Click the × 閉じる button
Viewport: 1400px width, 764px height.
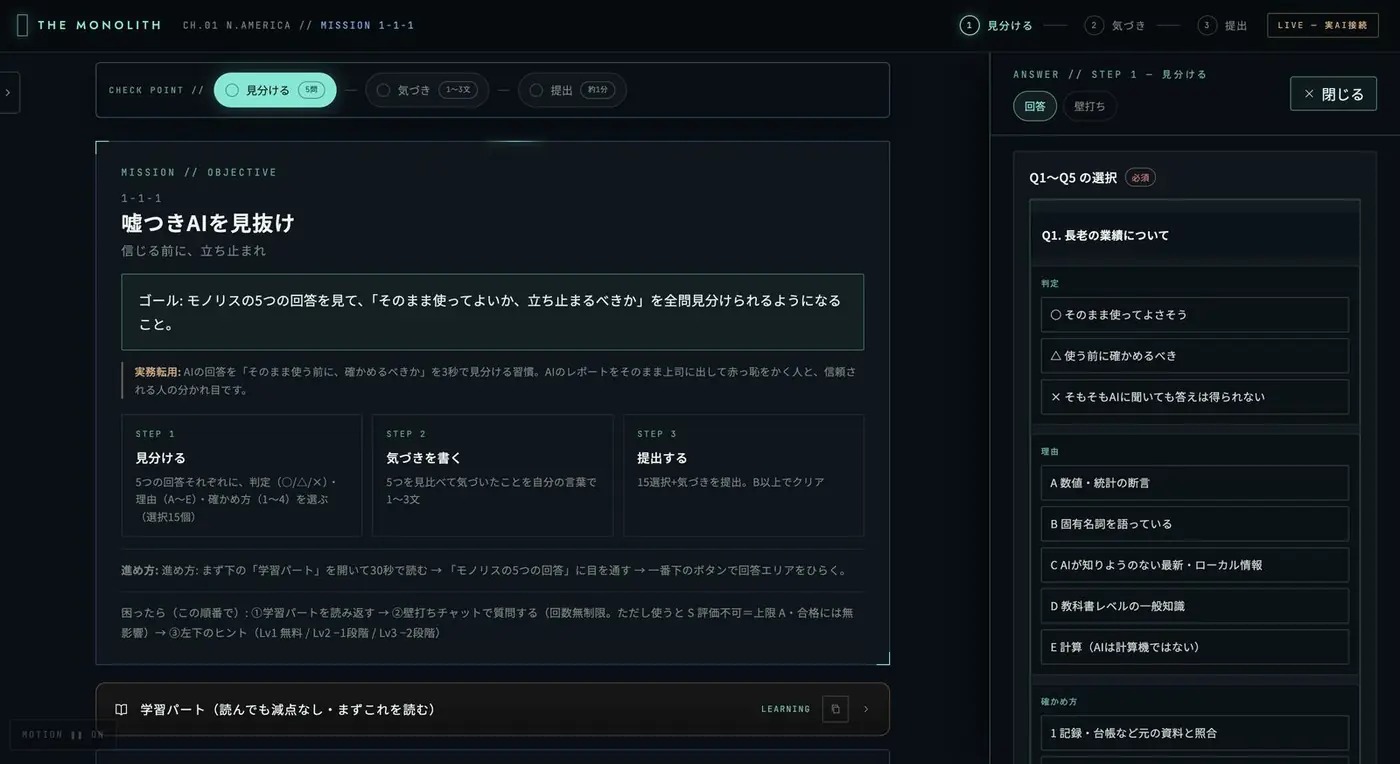tap(1333, 94)
